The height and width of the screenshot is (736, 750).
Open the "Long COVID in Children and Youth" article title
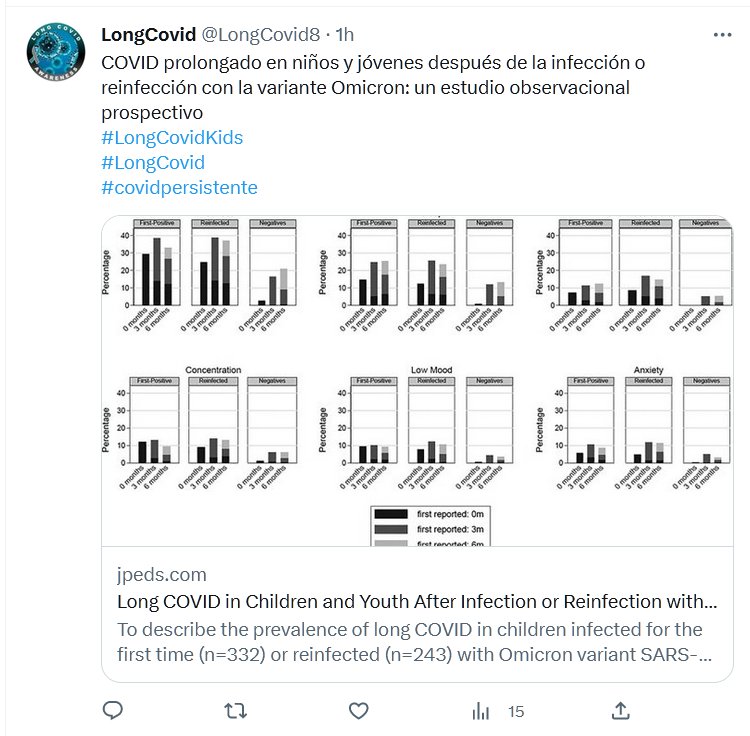[x=417, y=602]
